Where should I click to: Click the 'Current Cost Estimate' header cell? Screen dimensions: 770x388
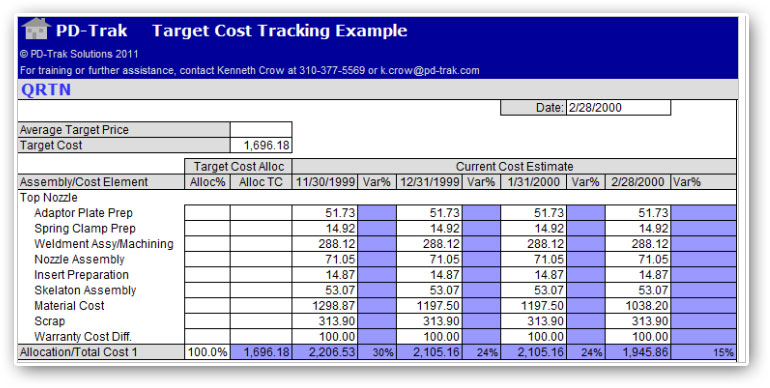click(514, 166)
